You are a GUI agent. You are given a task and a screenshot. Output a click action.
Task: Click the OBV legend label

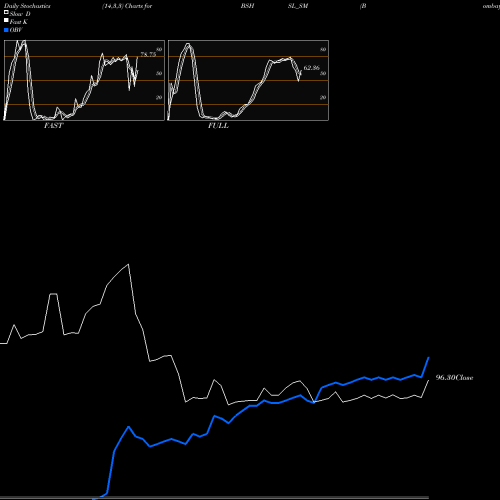click(16, 30)
